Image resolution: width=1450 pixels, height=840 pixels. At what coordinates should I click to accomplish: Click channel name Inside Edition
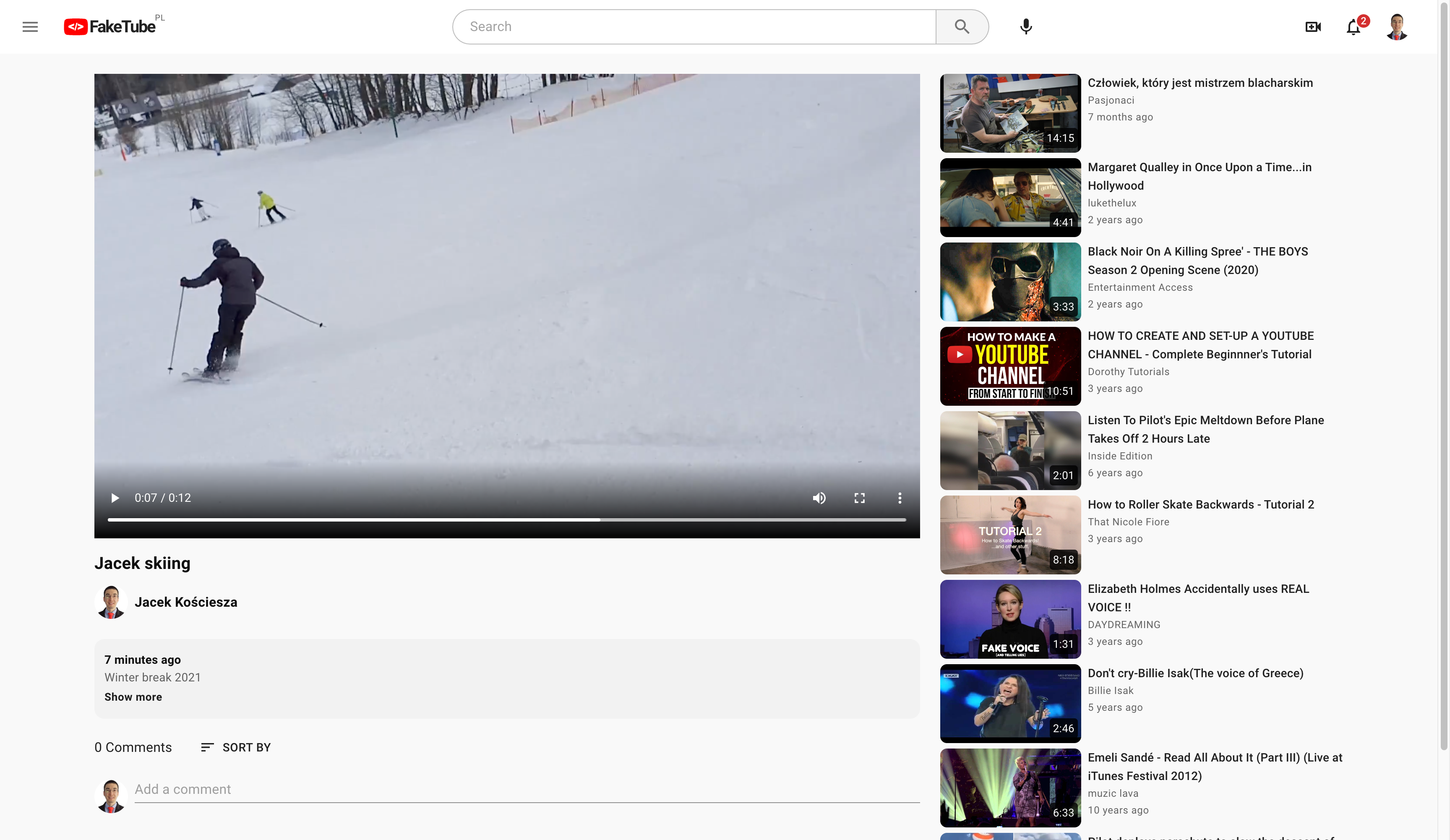(1120, 456)
